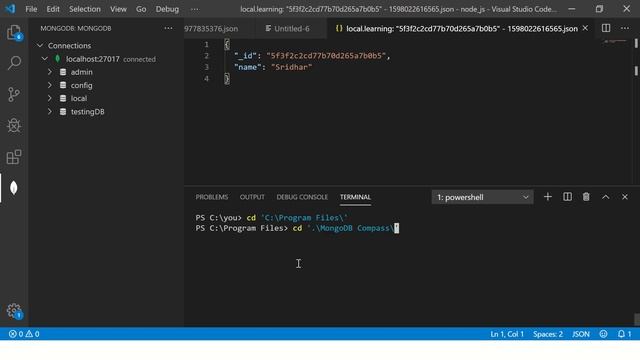The image size is (640, 360).
Task: Open the Search view icon
Action: 14,63
